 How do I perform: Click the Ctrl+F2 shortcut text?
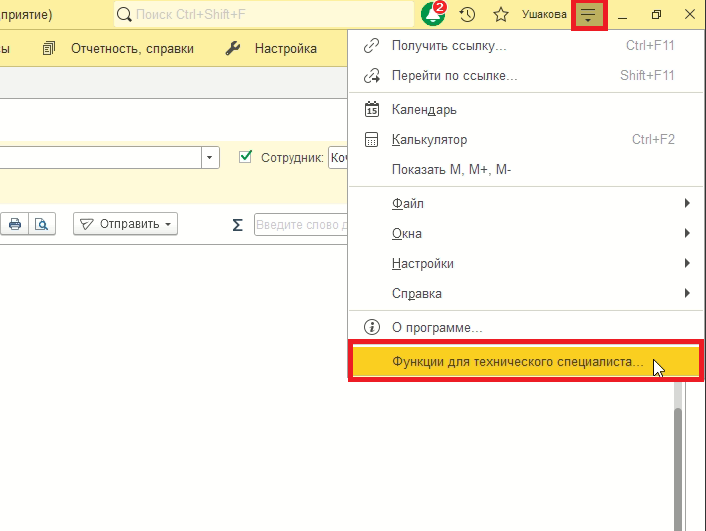tap(653, 140)
